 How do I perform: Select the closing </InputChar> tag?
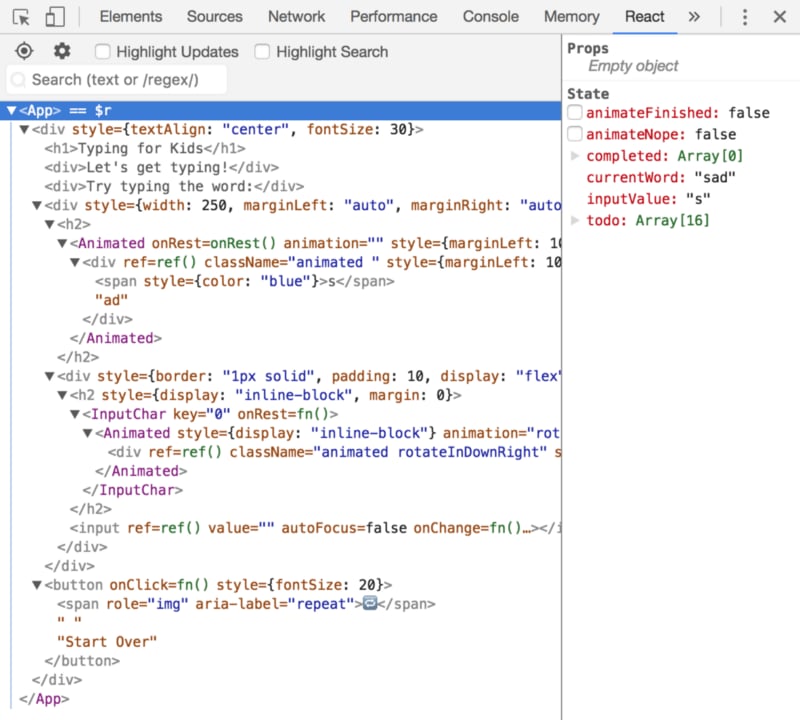pyautogui.click(x=133, y=490)
